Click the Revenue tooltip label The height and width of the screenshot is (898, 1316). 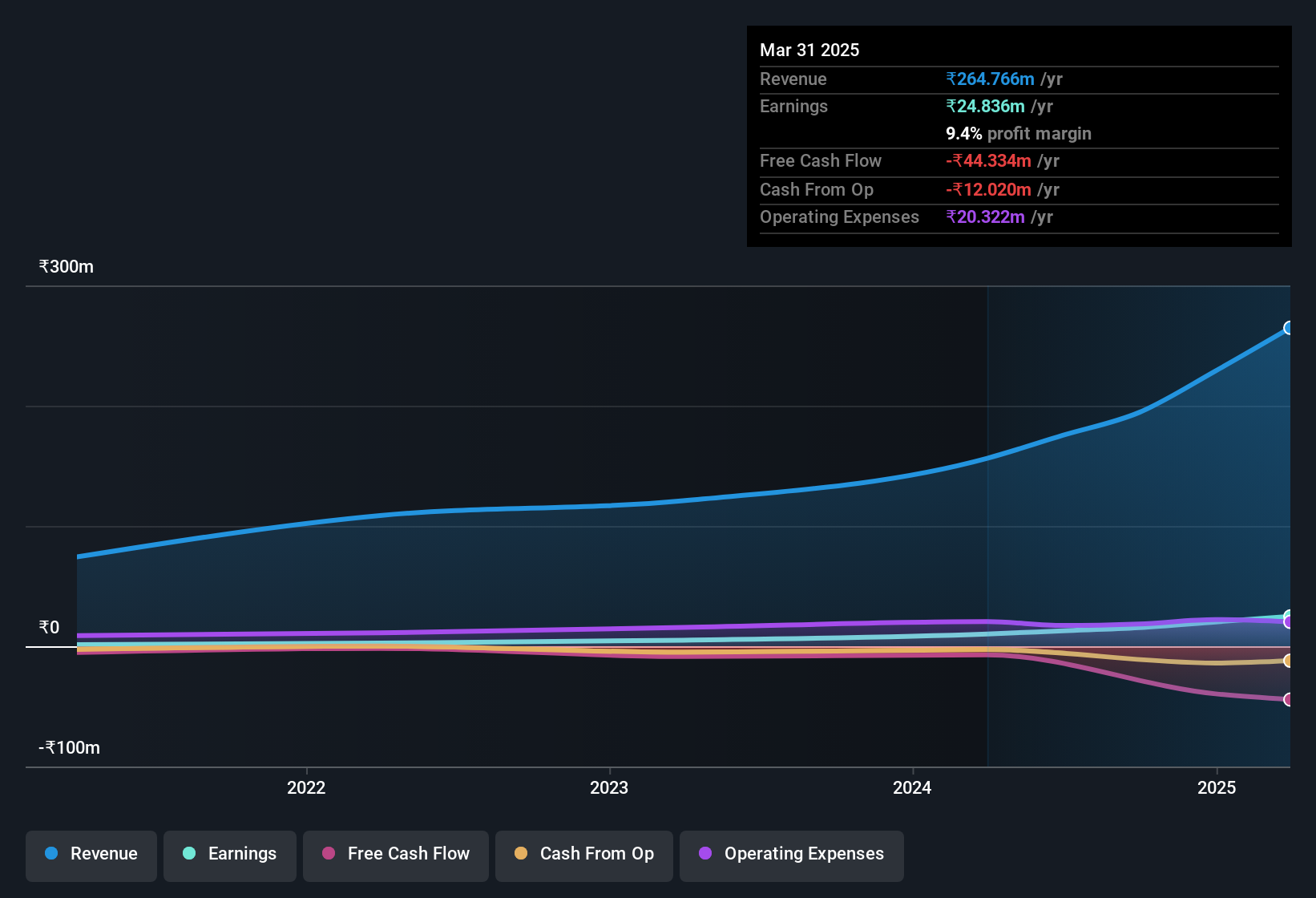pyautogui.click(x=793, y=79)
